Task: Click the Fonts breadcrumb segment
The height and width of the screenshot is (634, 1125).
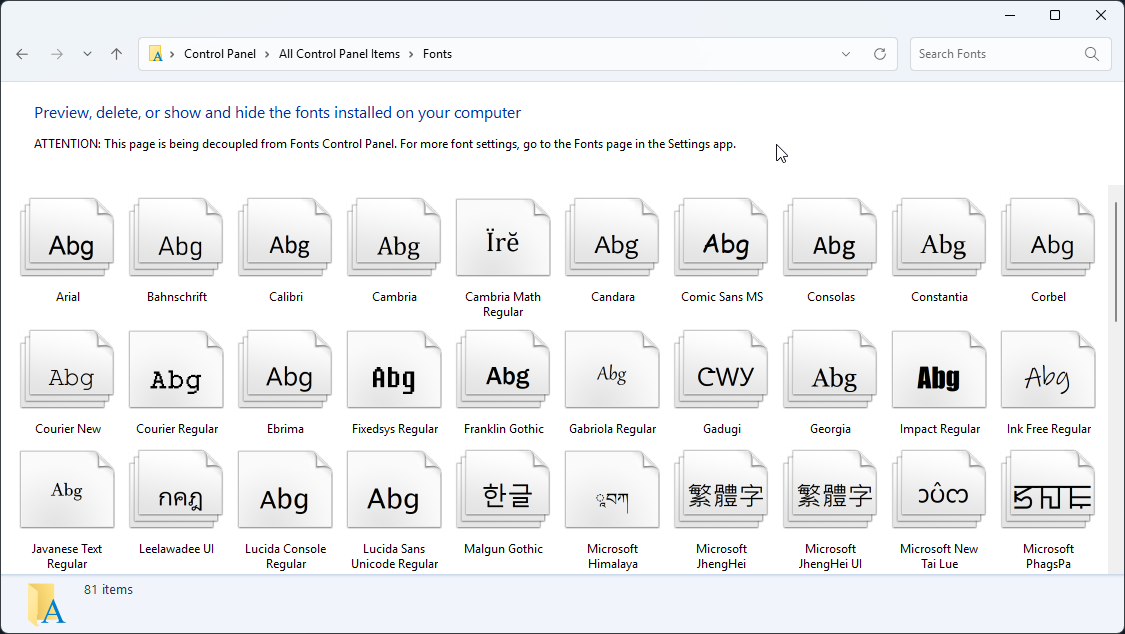Action: (x=437, y=54)
